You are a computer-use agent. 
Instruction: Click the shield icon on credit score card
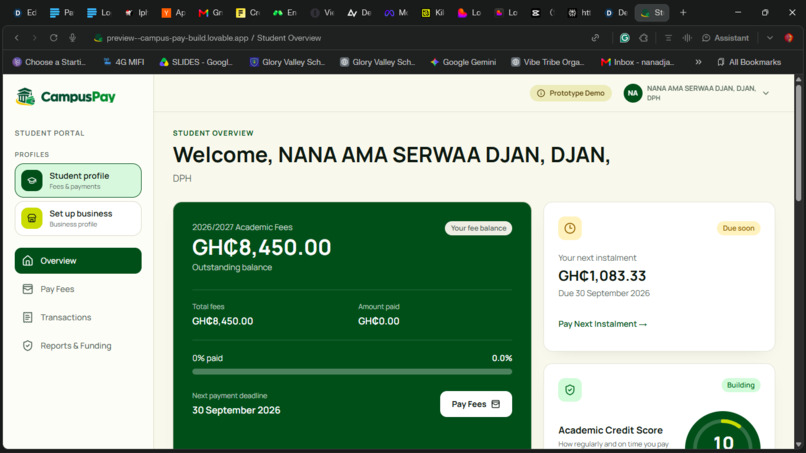click(570, 390)
